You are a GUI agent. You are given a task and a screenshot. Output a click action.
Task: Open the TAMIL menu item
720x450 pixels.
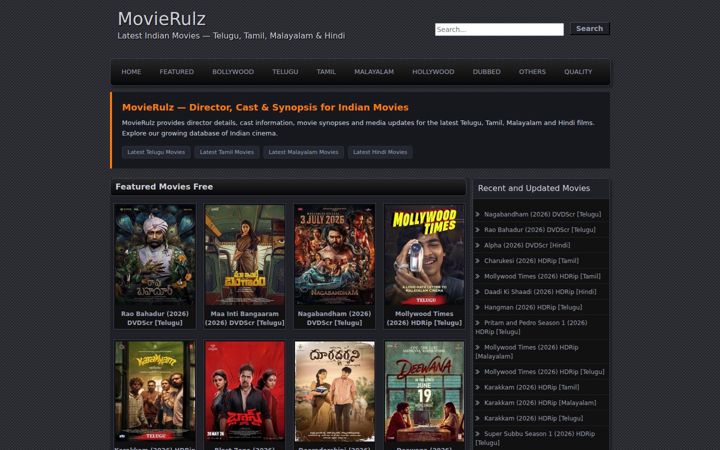[326, 72]
